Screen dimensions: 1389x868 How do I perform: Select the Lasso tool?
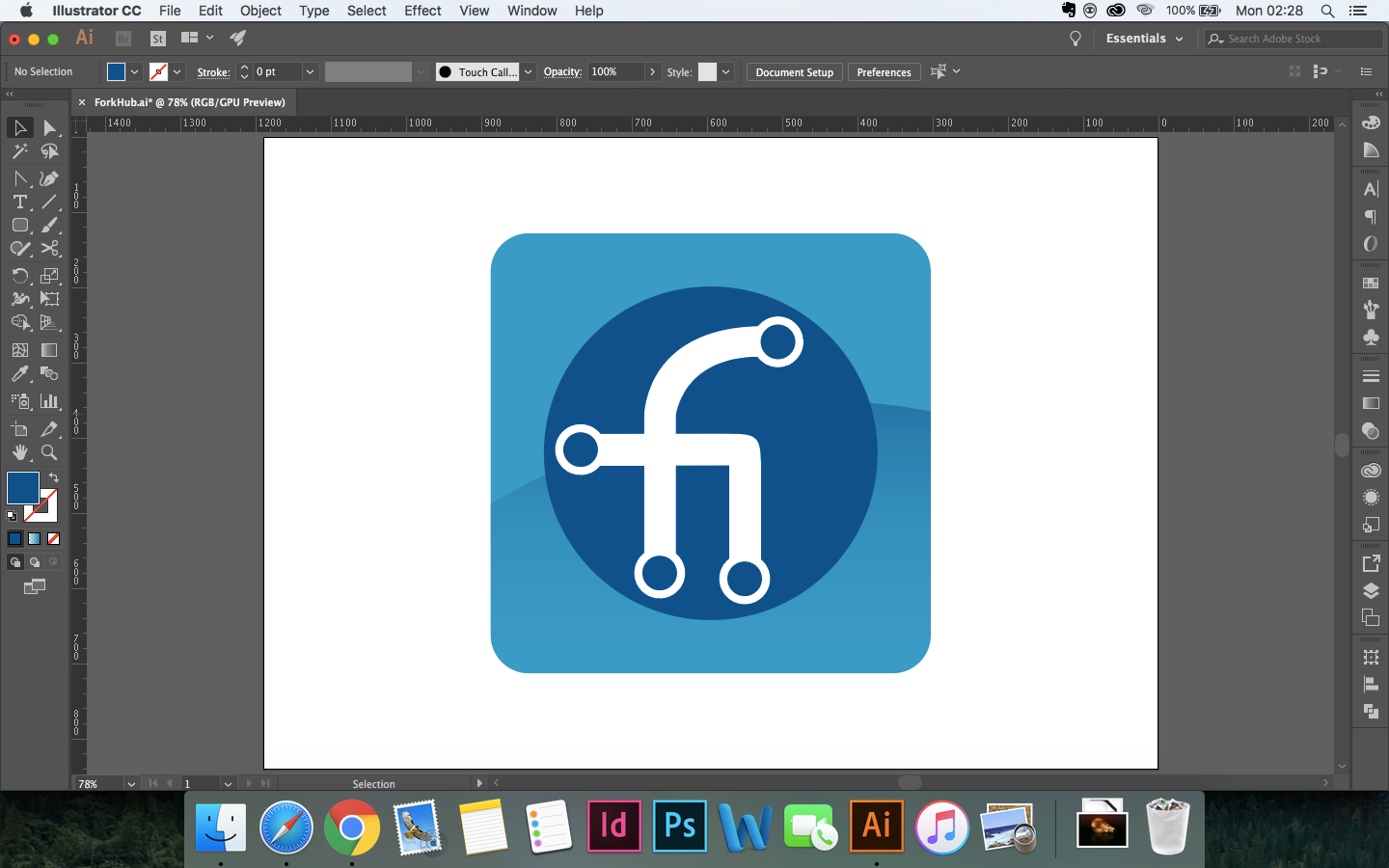pyautogui.click(x=49, y=151)
